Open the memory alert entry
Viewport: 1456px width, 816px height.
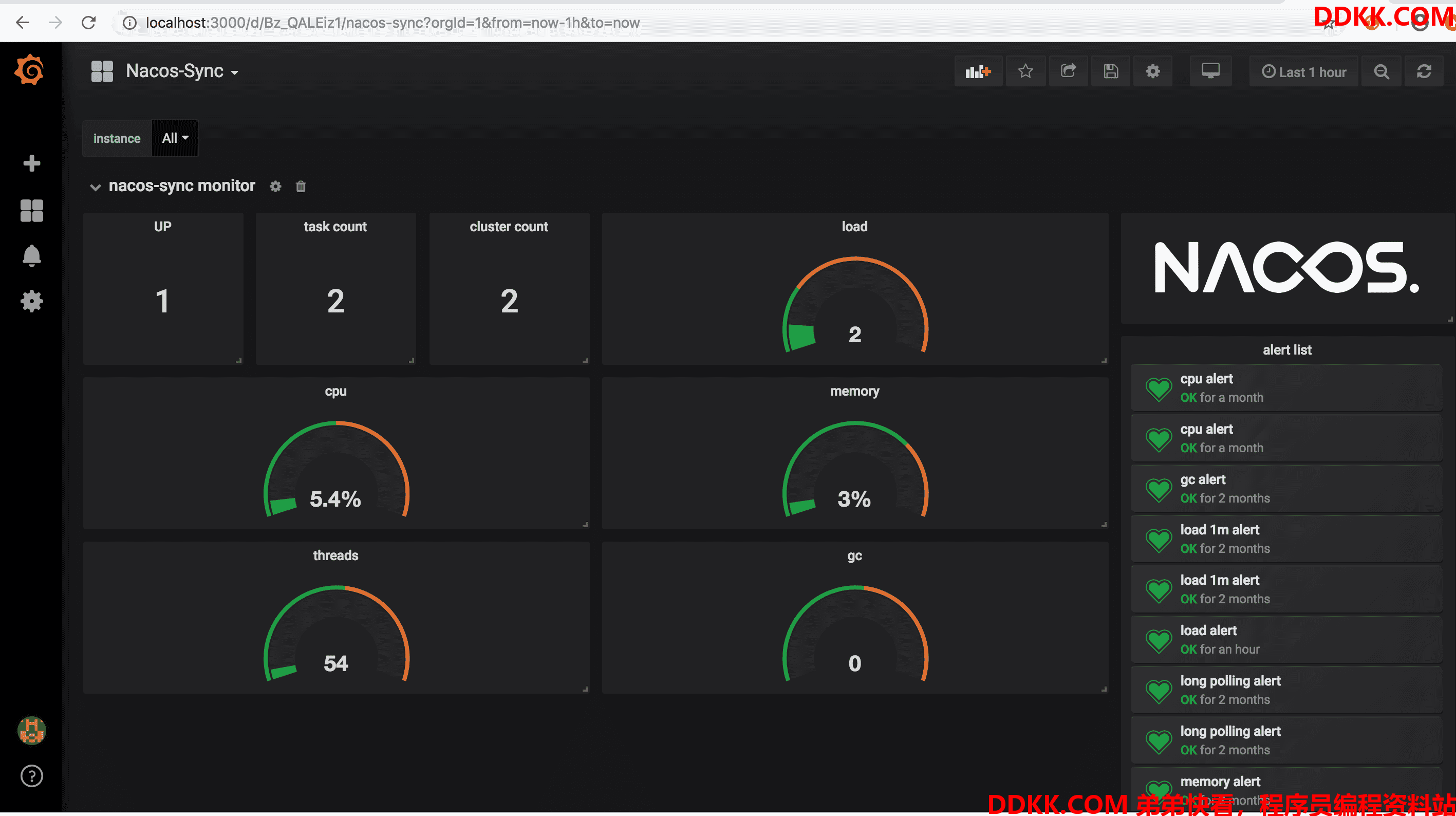click(x=1286, y=789)
